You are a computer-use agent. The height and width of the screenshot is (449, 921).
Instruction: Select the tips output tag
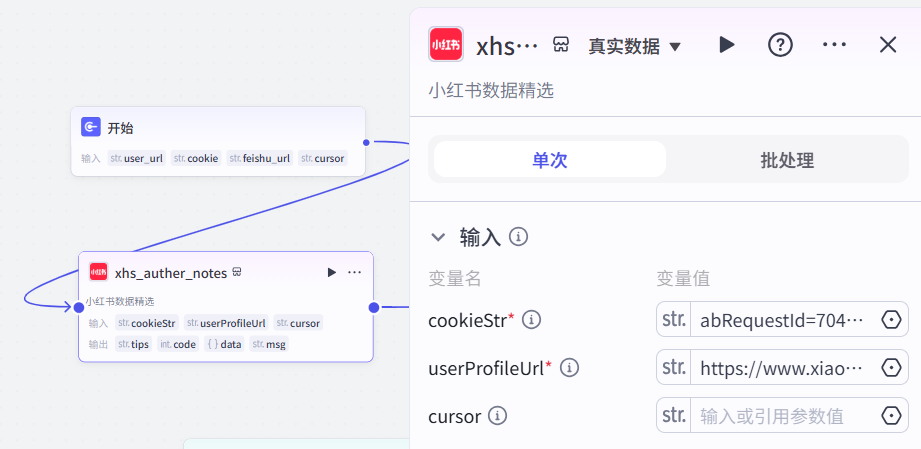click(x=133, y=344)
